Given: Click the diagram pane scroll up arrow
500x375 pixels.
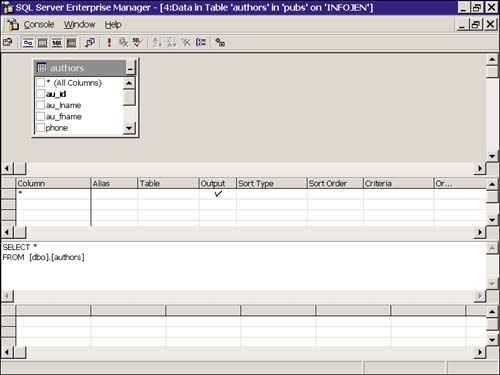Looking at the screenshot, I should (492, 60).
